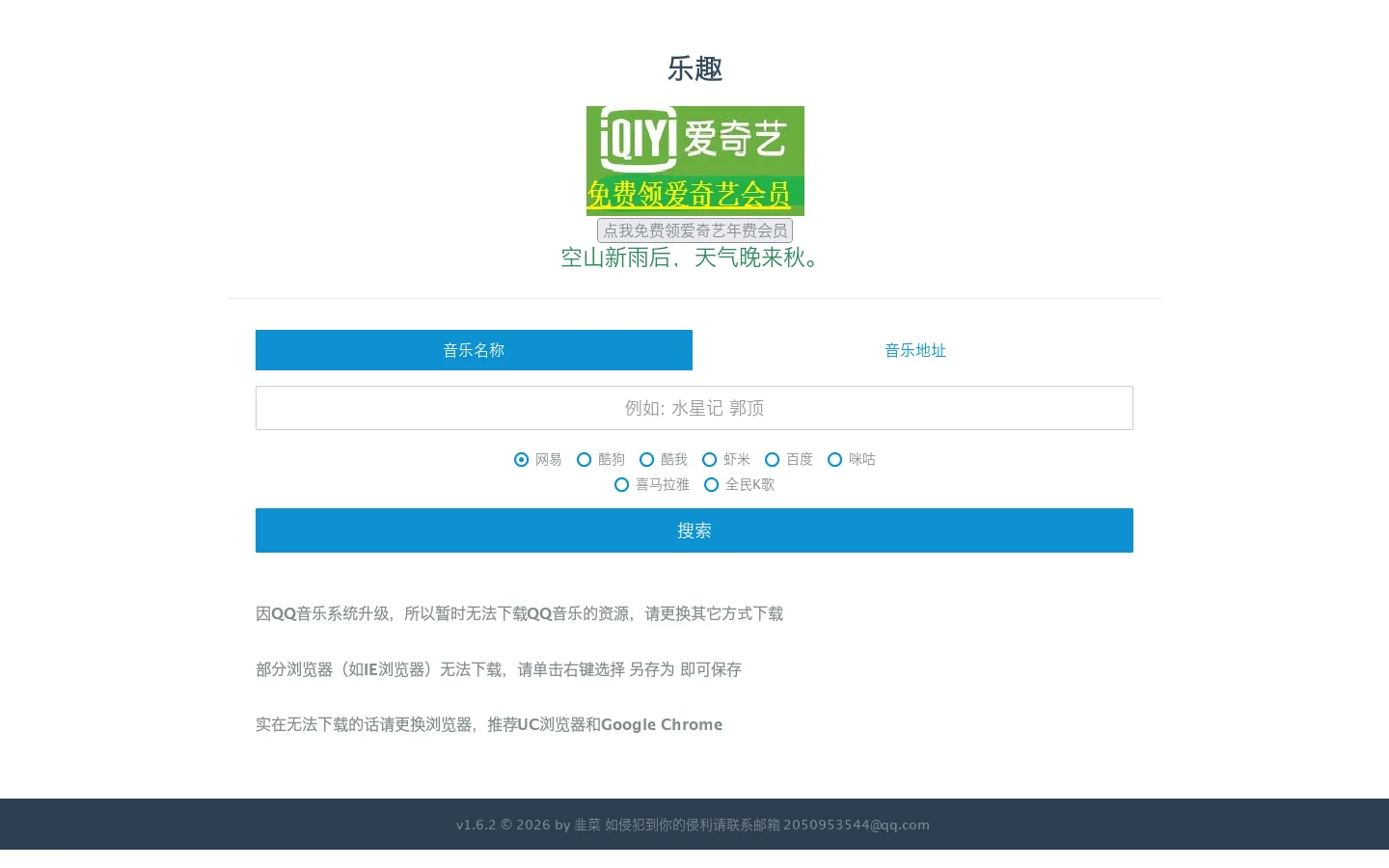Pick the 全民K歌 radio button
The width and height of the screenshot is (1389, 868).
(712, 484)
